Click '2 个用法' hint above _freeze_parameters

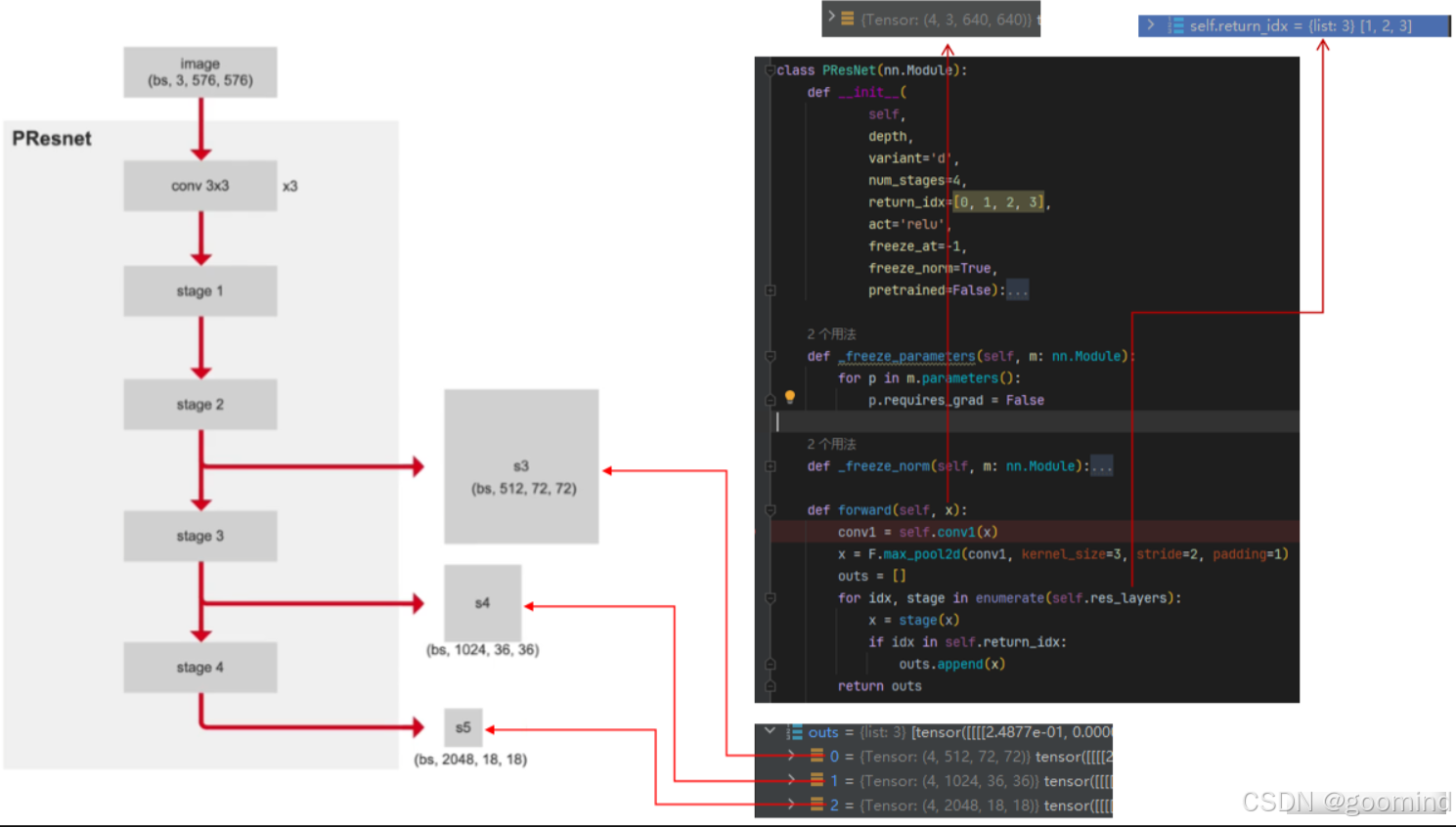point(831,334)
